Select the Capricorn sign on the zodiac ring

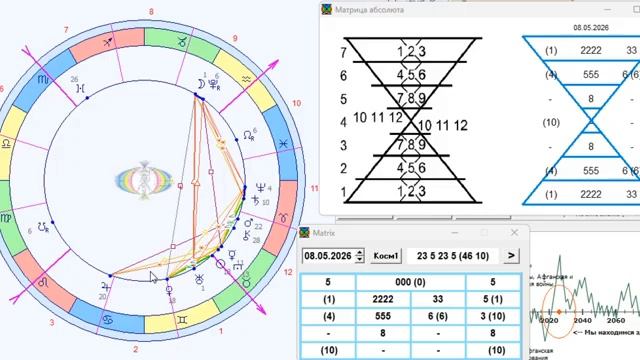point(182,41)
